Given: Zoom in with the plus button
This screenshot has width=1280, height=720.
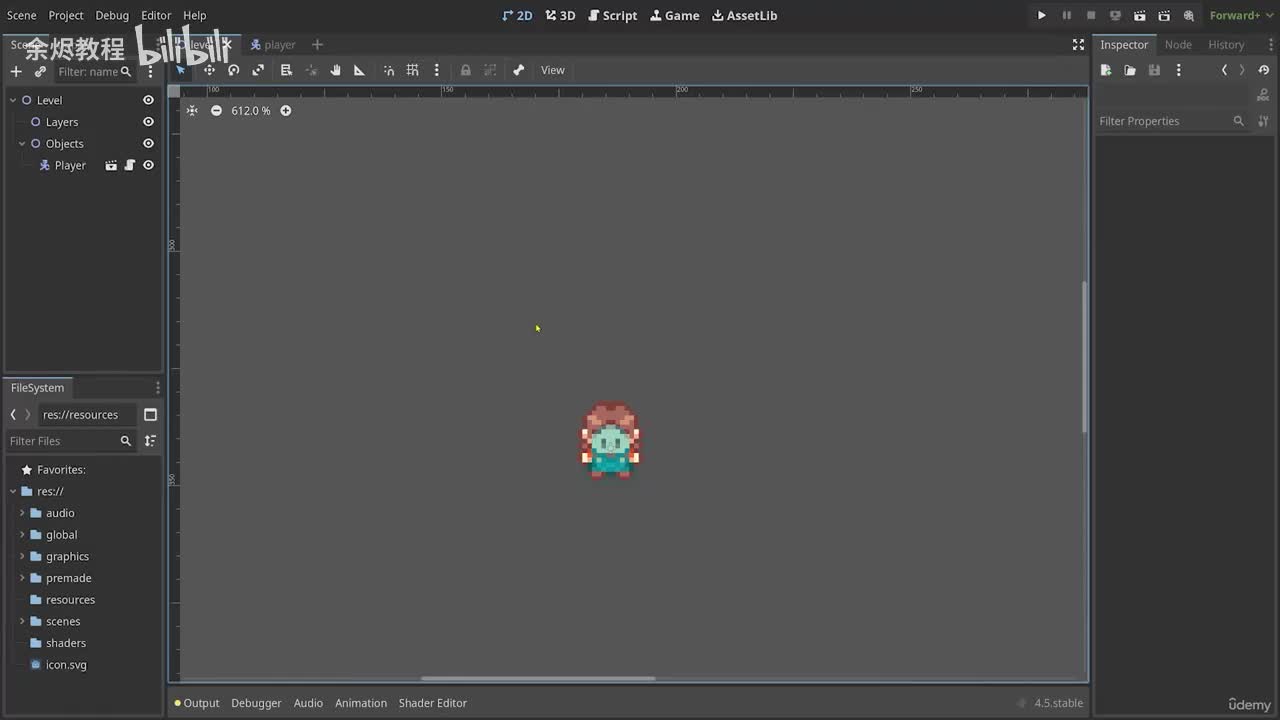Looking at the screenshot, I should [x=285, y=110].
